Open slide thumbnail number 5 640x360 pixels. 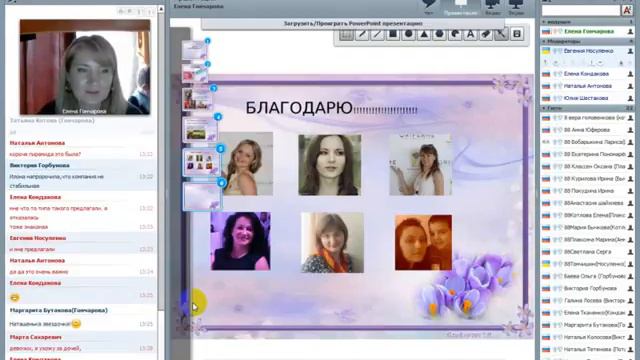(x=201, y=162)
